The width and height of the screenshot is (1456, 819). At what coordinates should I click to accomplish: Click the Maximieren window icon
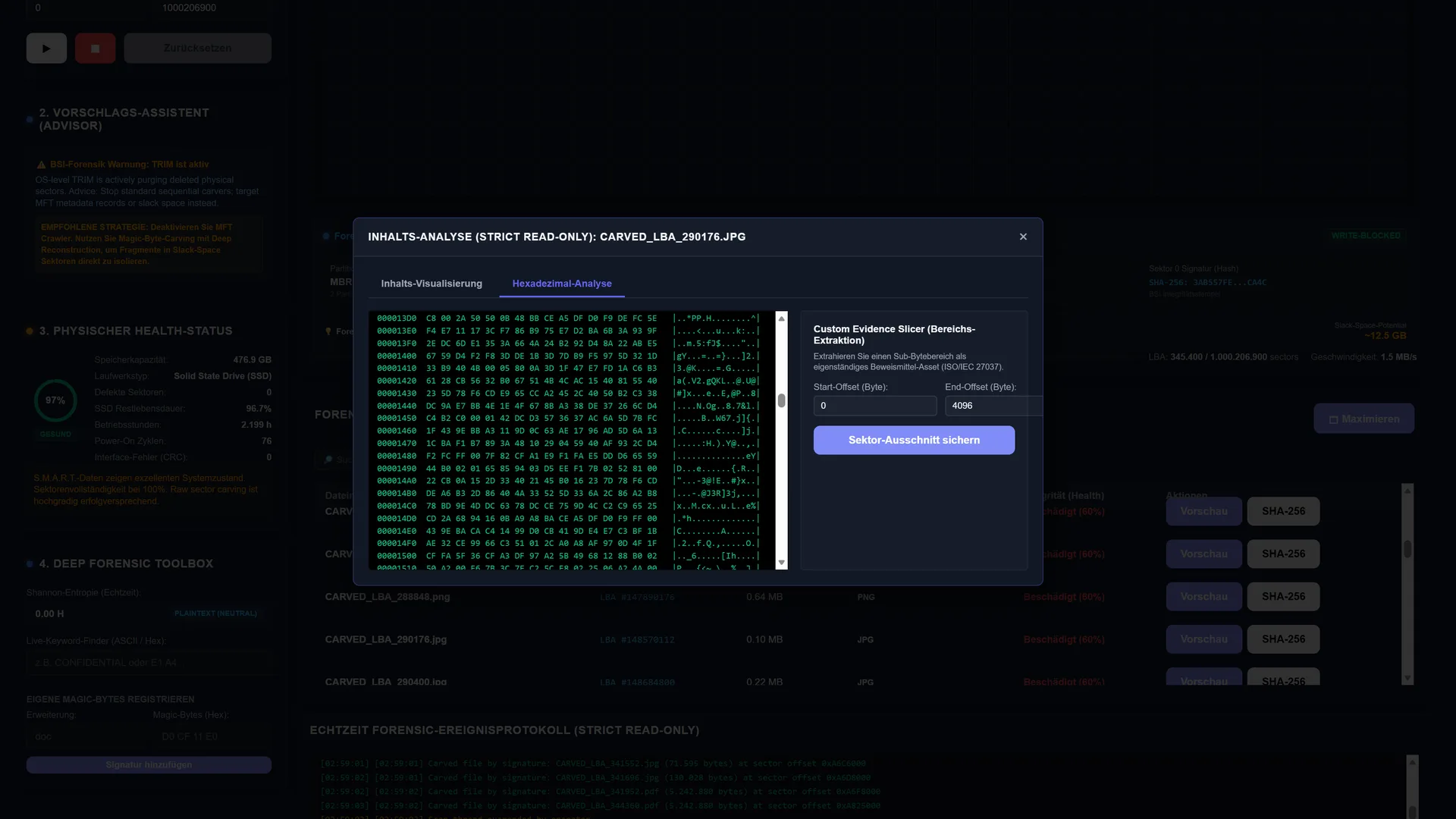[x=1333, y=419]
